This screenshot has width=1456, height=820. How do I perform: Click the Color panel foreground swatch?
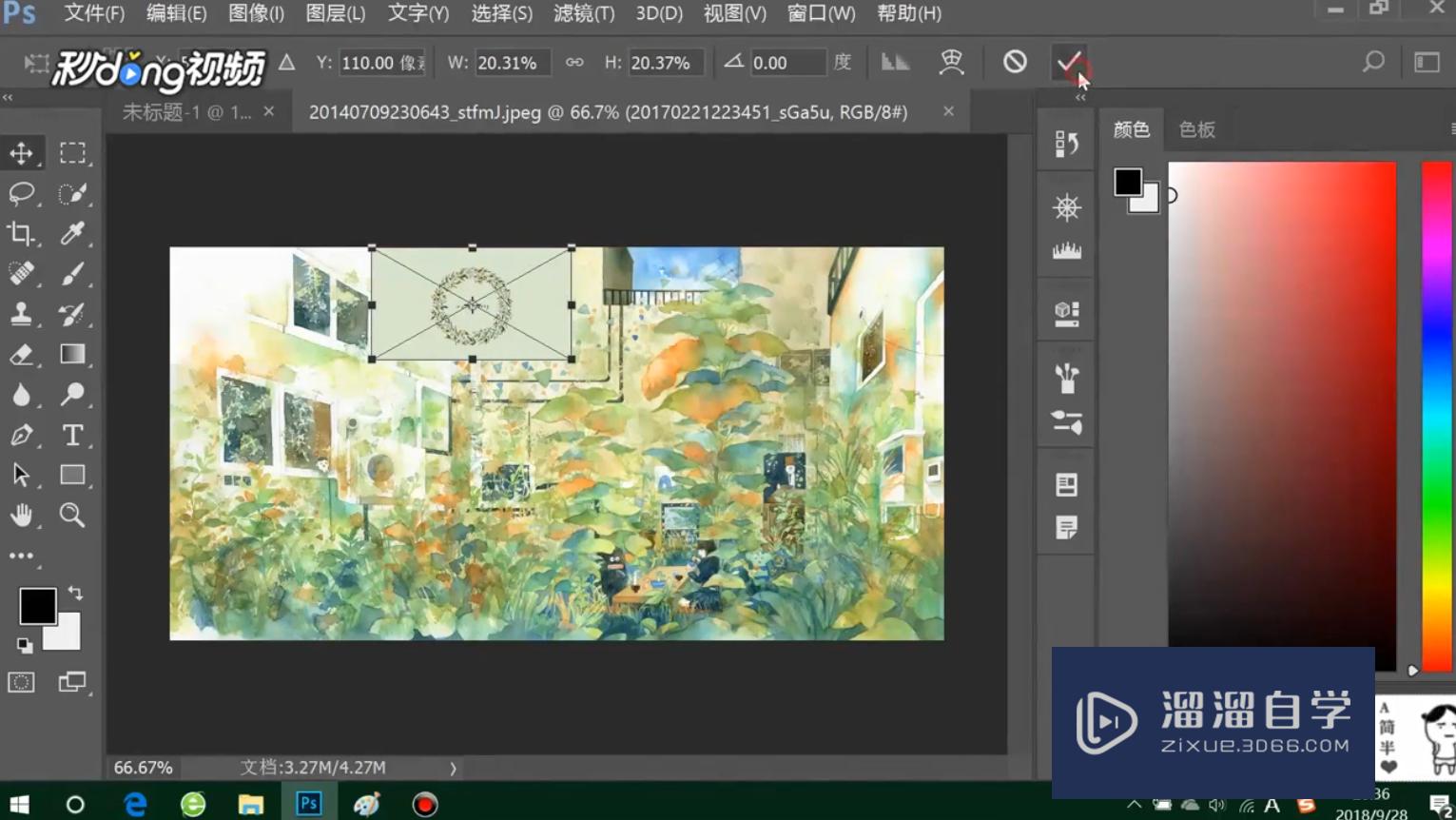tap(1128, 181)
